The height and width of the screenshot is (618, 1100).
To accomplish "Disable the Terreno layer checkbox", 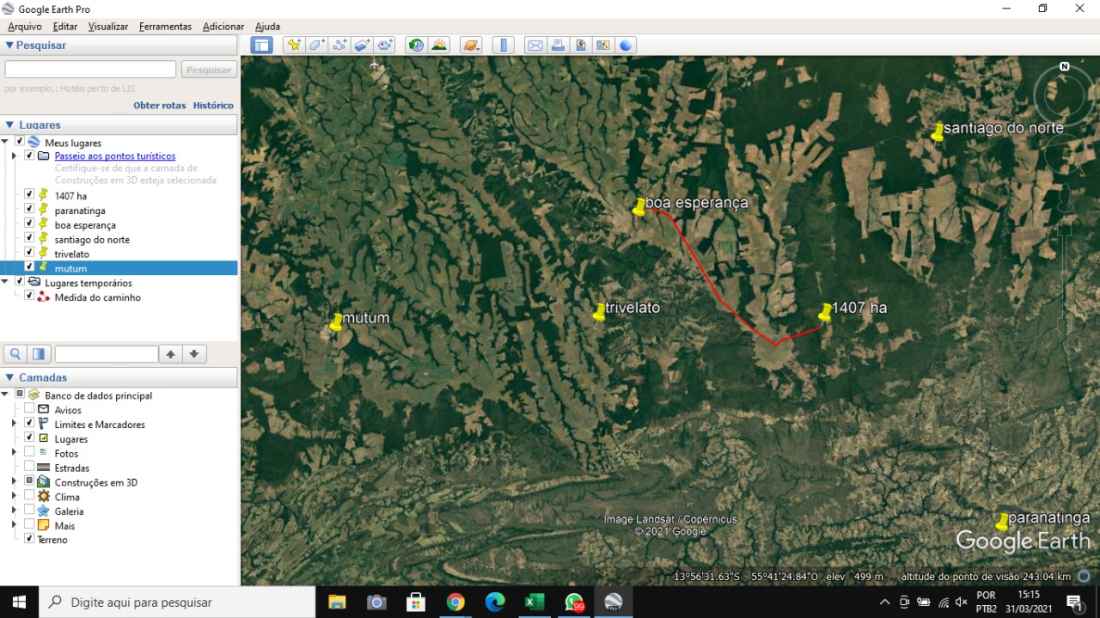I will (29, 539).
